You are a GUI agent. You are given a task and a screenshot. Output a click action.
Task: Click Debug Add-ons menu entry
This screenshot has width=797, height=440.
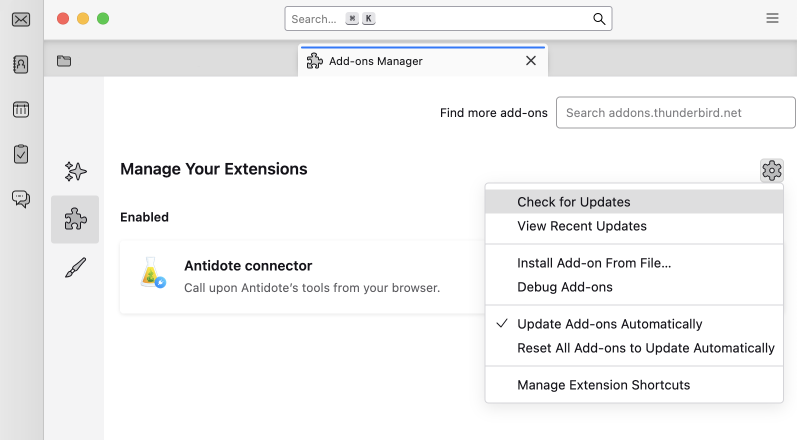[x=564, y=287]
